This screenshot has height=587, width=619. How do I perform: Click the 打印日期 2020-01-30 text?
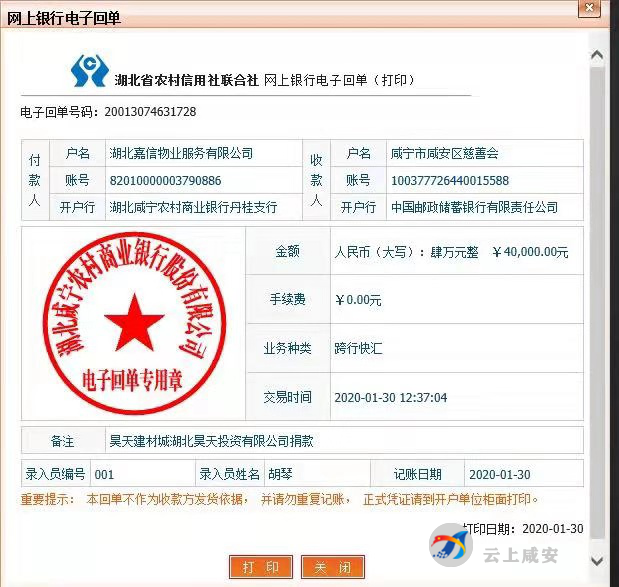(523, 529)
